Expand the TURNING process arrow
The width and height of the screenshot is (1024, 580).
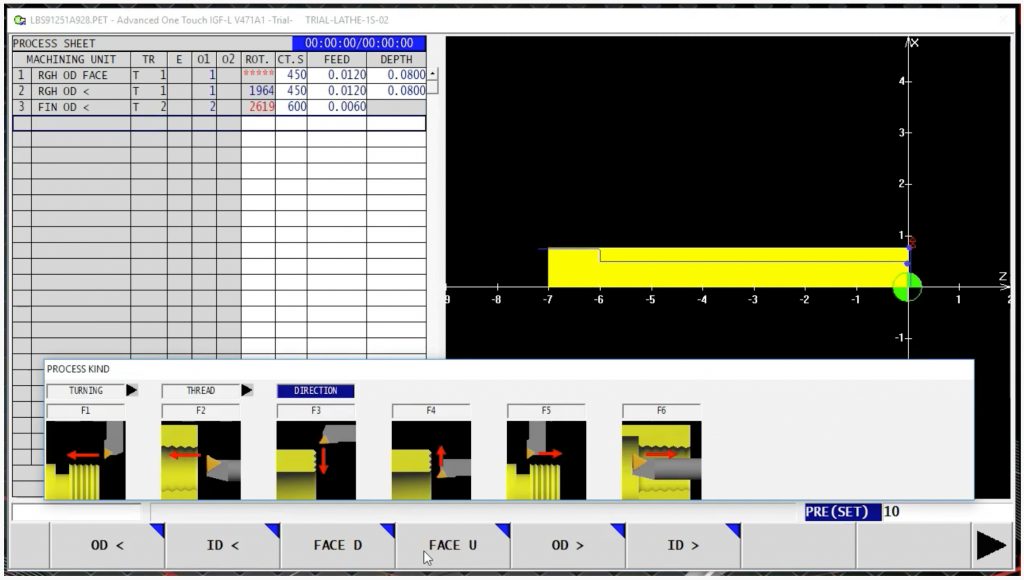[132, 390]
